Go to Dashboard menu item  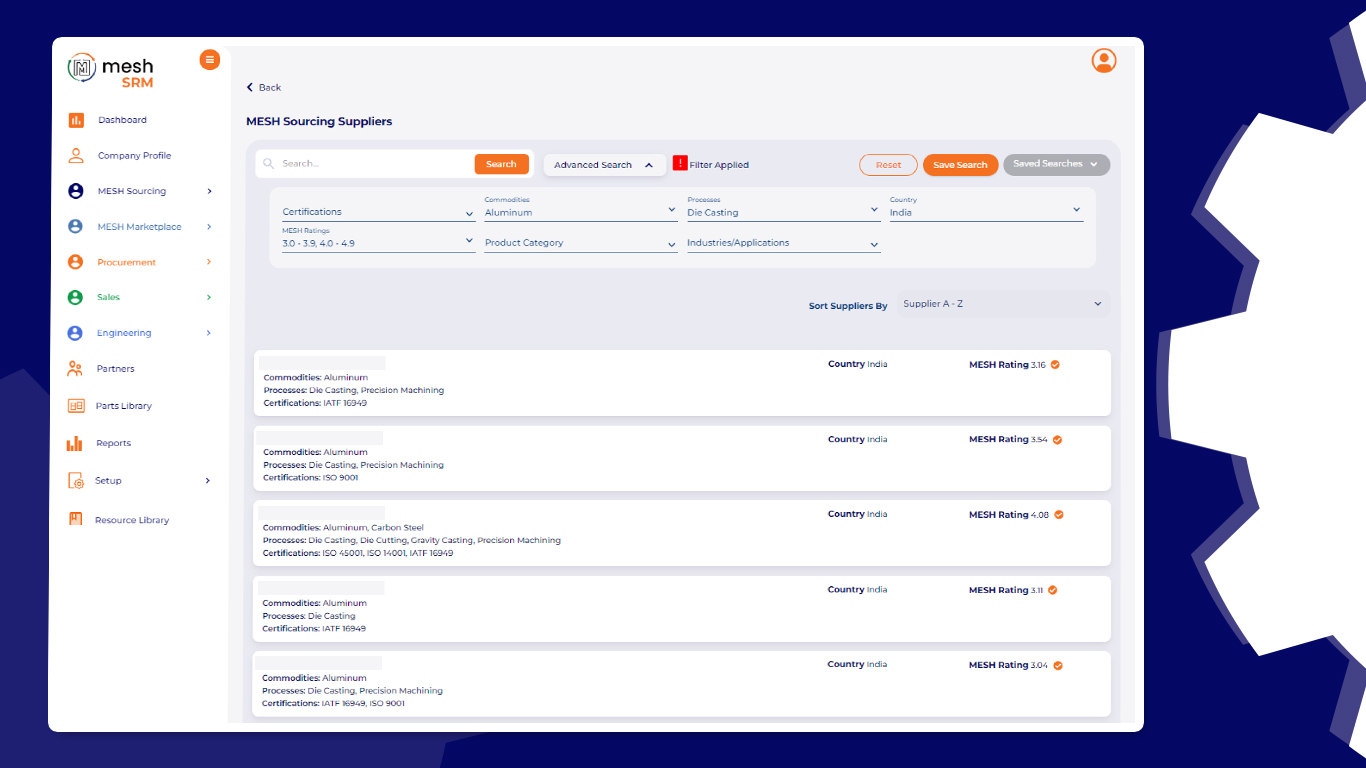tap(122, 120)
